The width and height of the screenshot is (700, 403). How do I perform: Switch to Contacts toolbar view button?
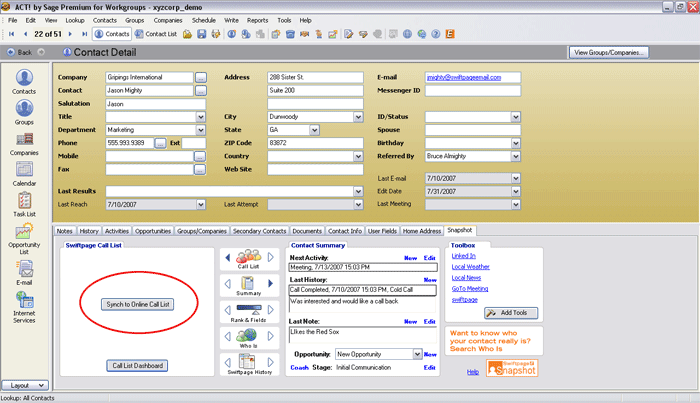(112, 34)
